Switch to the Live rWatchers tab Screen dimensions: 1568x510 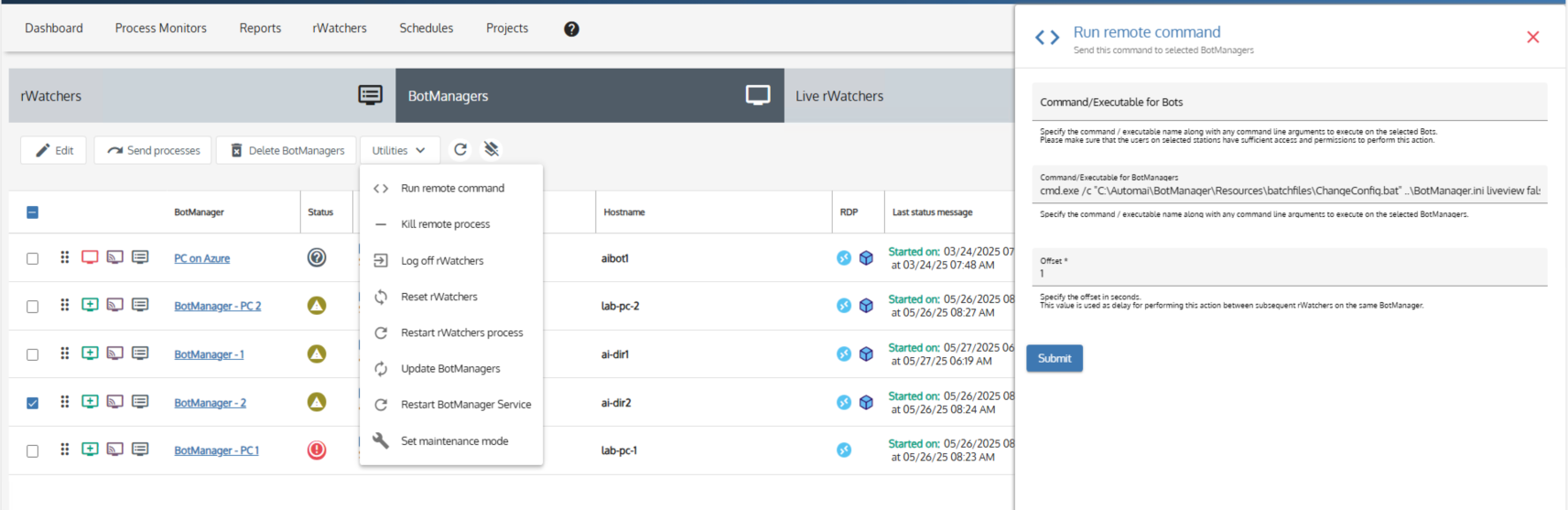point(899,95)
